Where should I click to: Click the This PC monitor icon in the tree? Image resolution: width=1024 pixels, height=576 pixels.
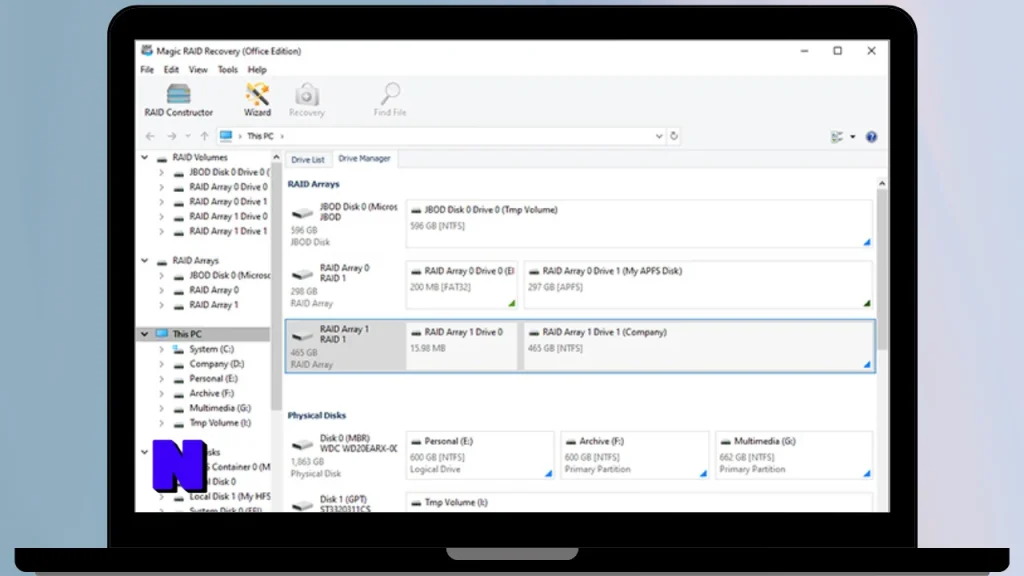point(162,334)
